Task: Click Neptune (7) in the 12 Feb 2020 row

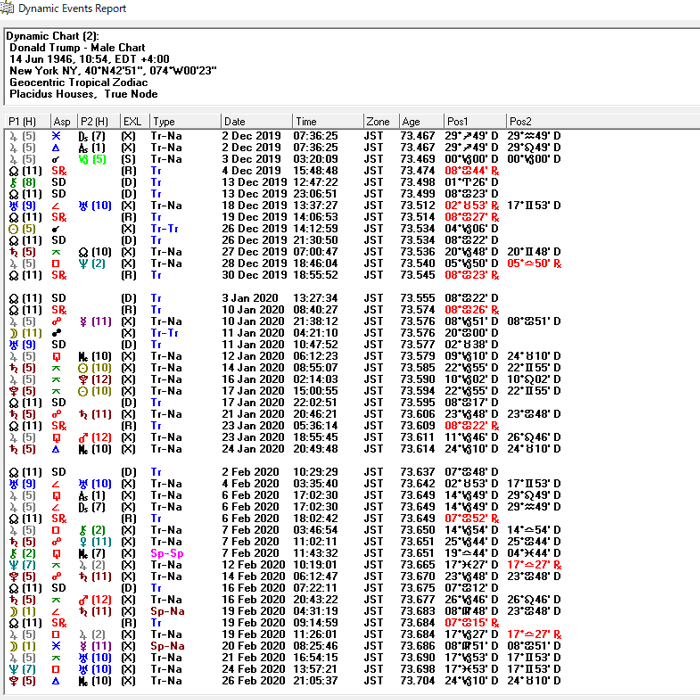Action: click(22, 566)
